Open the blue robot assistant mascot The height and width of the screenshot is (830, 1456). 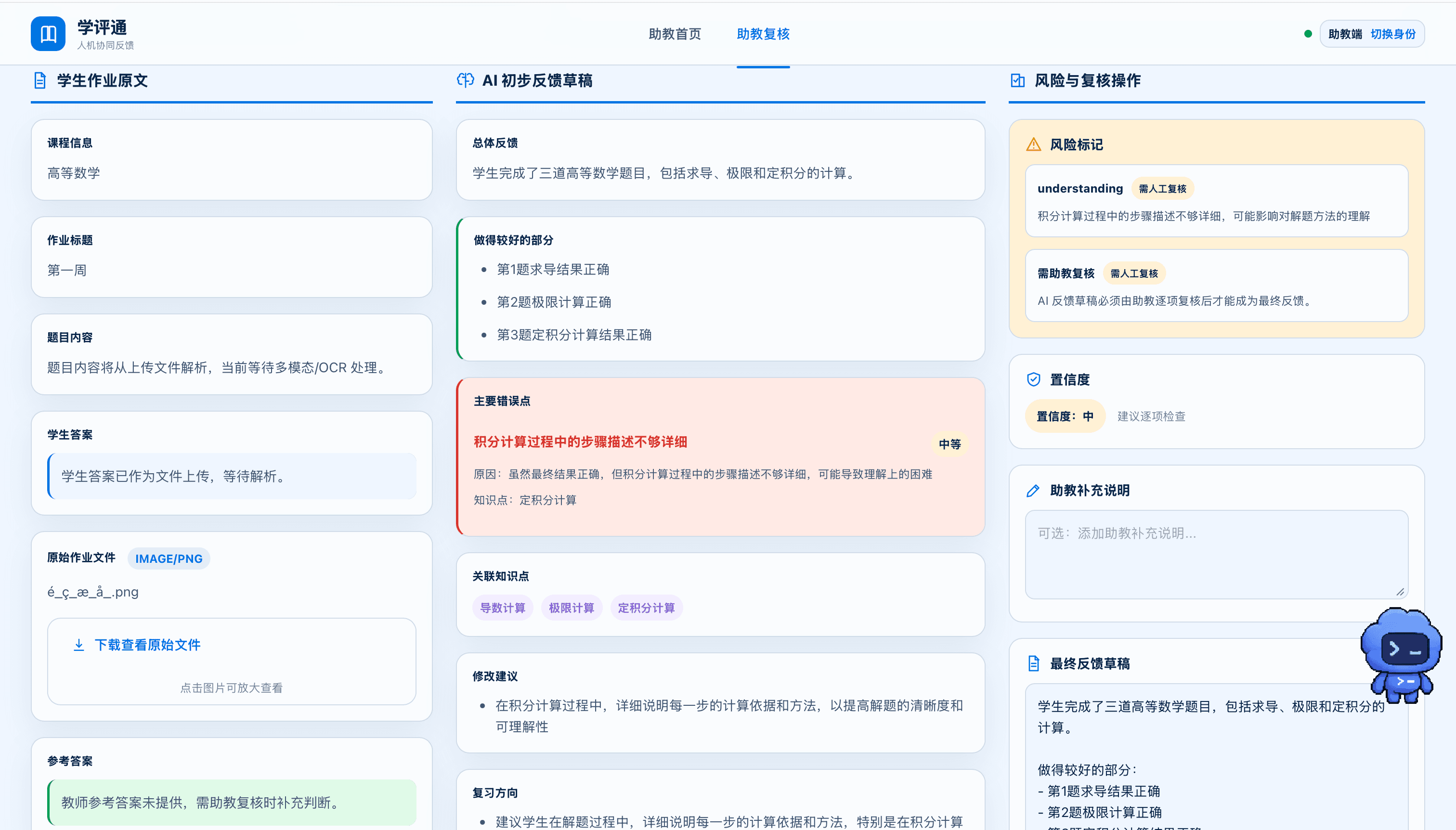pos(1402,655)
